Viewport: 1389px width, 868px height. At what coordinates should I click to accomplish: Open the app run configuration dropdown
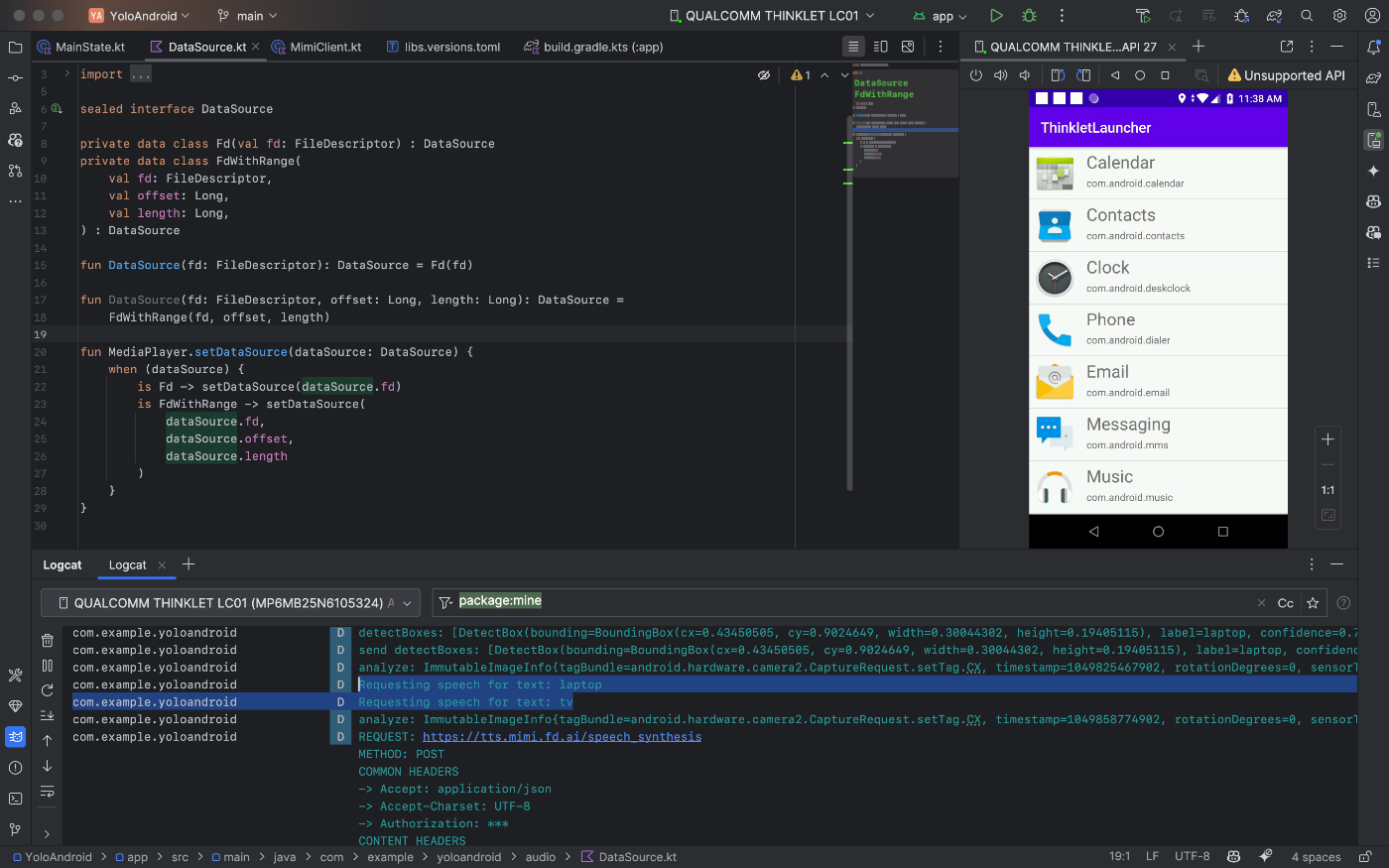tap(940, 16)
